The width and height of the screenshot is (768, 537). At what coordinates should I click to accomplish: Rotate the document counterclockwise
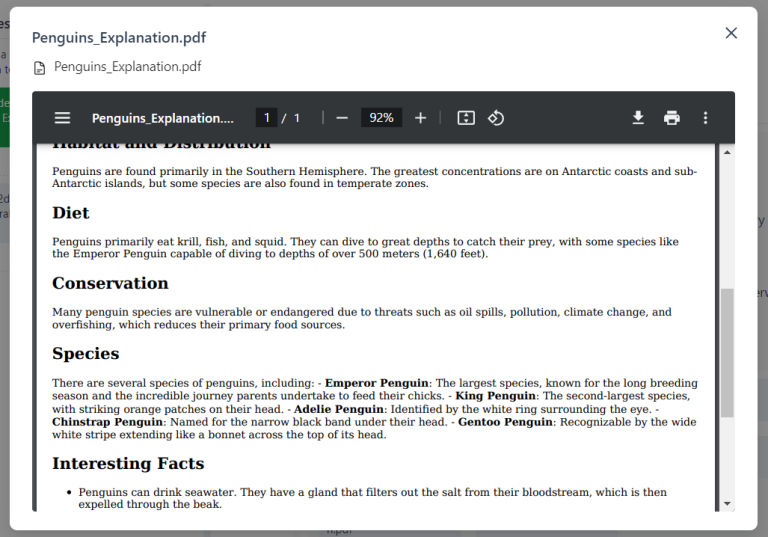coord(496,118)
